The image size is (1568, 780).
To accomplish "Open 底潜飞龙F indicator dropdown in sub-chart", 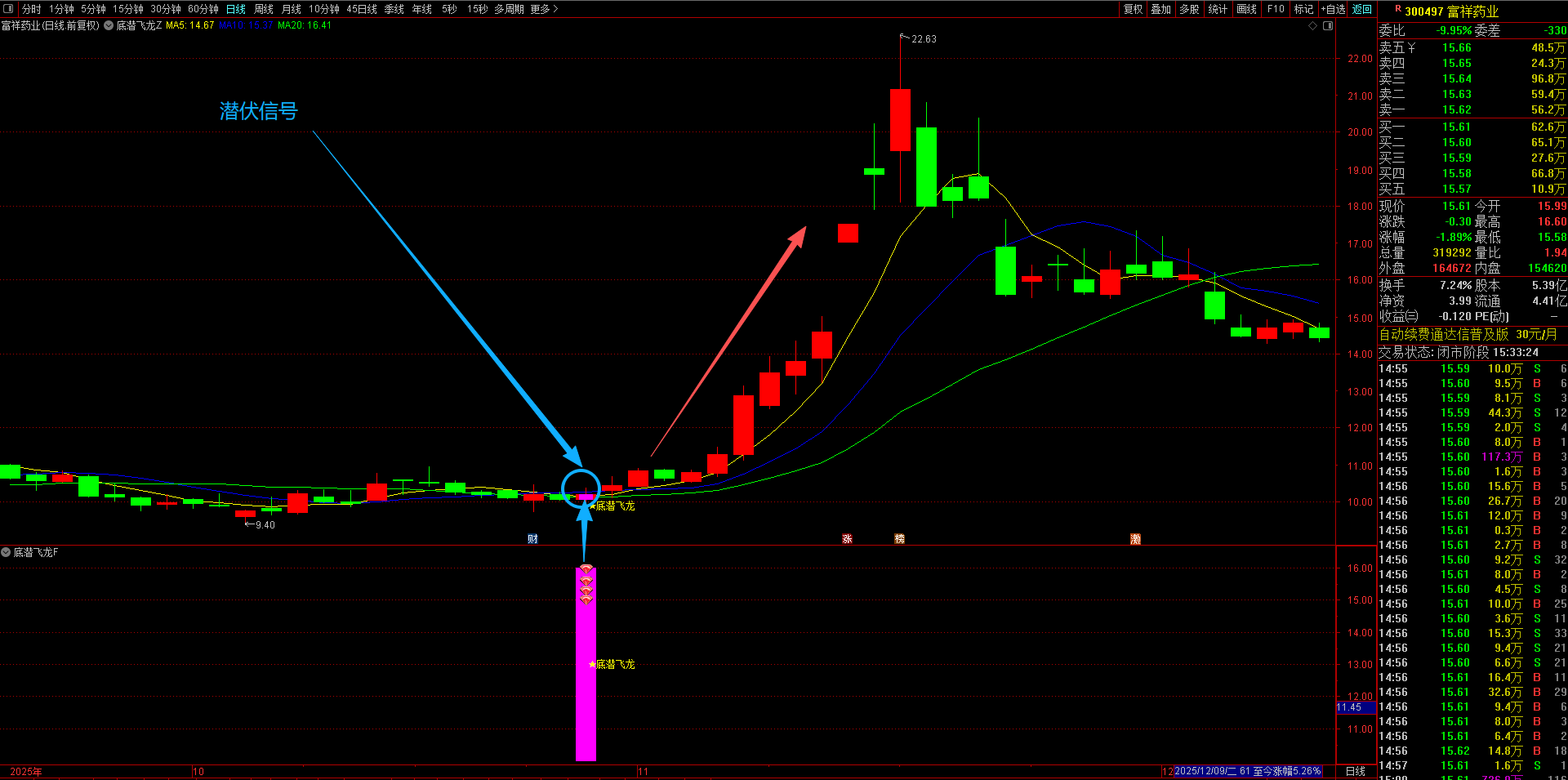I will pyautogui.click(x=6, y=553).
